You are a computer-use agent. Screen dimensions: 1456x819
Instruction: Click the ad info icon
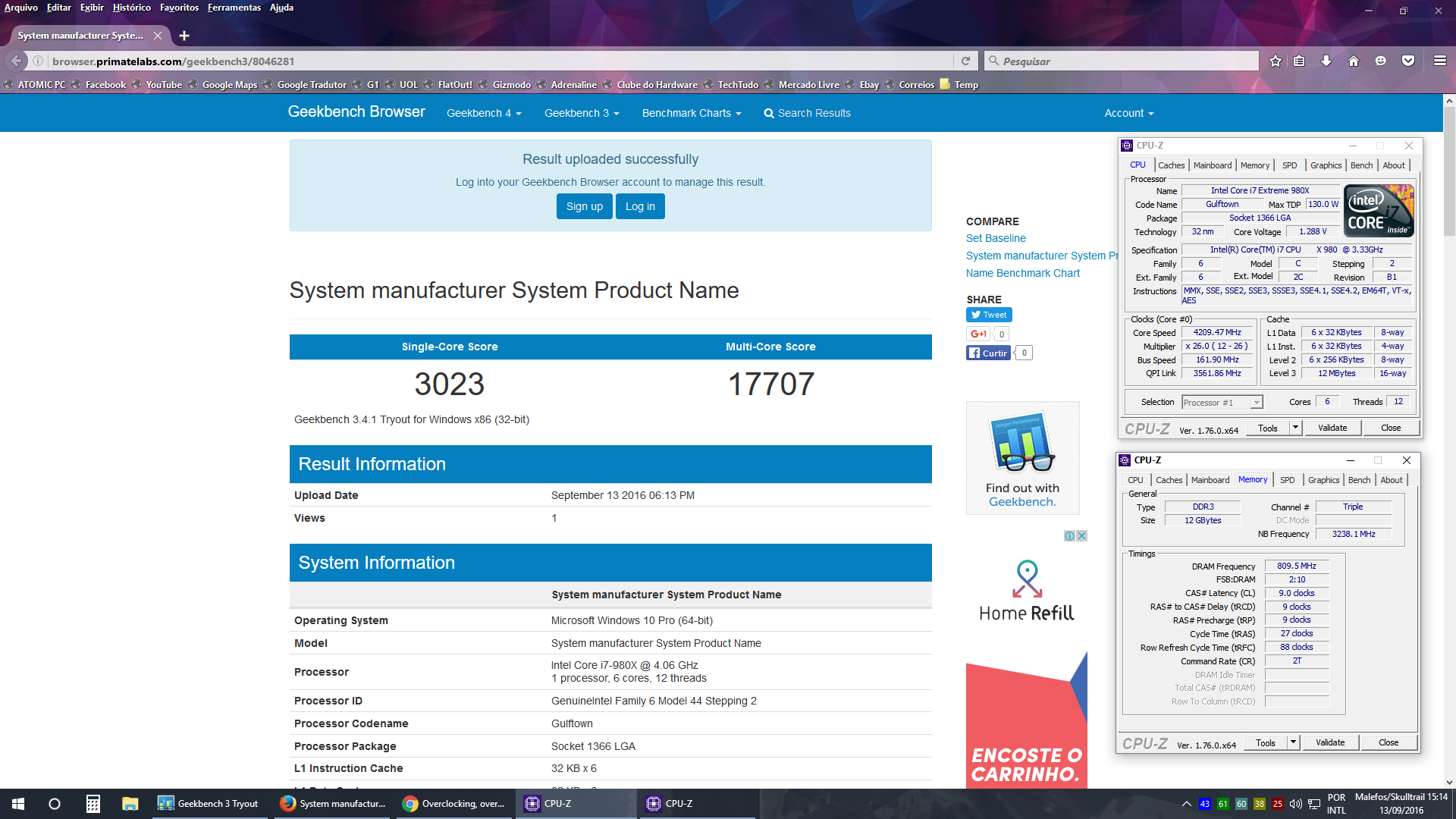tap(1069, 535)
